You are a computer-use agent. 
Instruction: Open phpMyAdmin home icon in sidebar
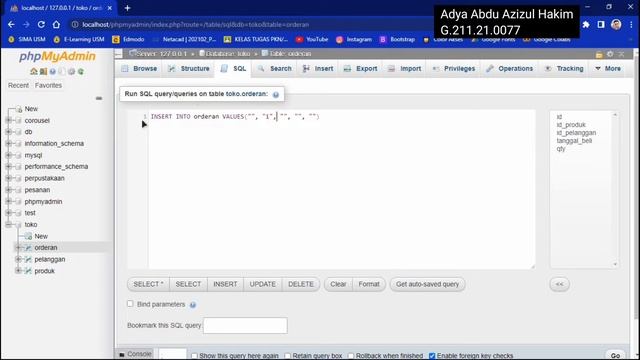33,71
